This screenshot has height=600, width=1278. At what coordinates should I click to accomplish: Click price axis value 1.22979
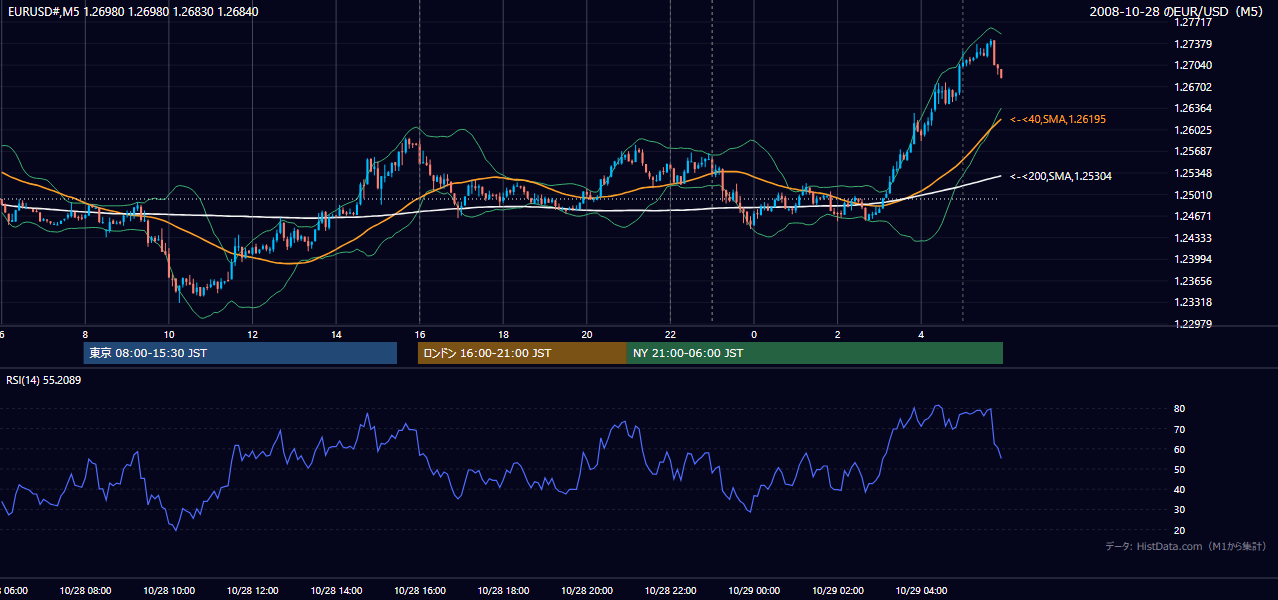coord(1192,324)
